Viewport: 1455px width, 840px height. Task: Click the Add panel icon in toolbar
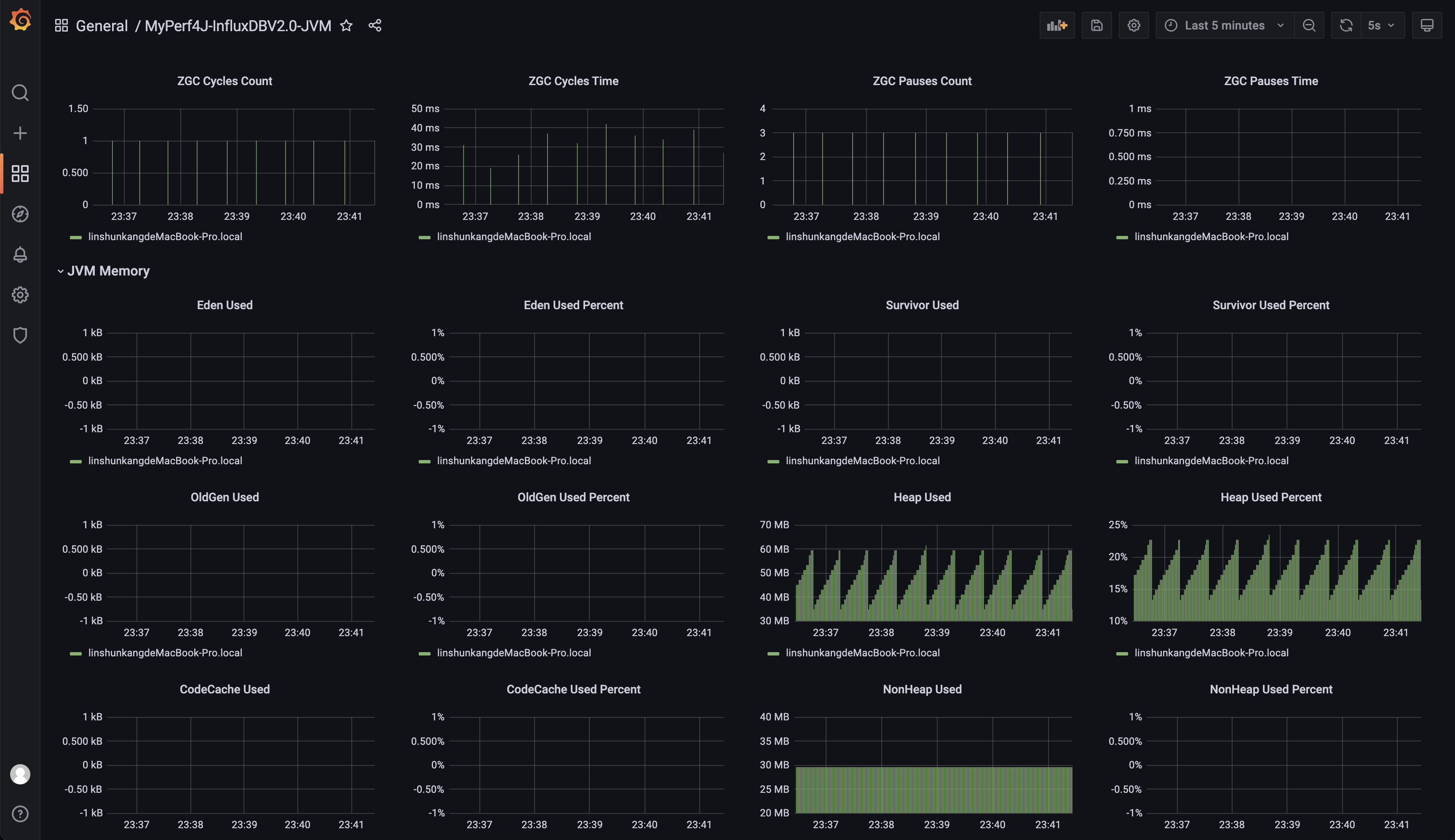(1056, 25)
